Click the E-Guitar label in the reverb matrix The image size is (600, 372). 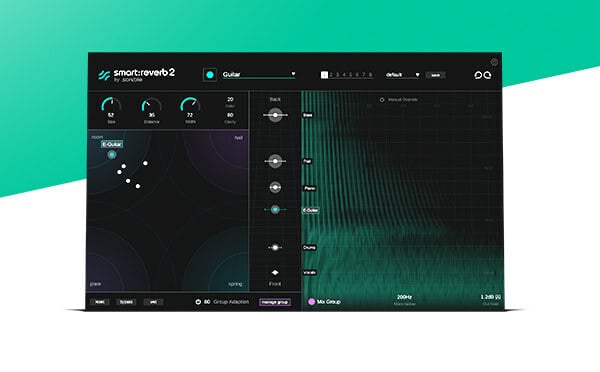pos(112,144)
